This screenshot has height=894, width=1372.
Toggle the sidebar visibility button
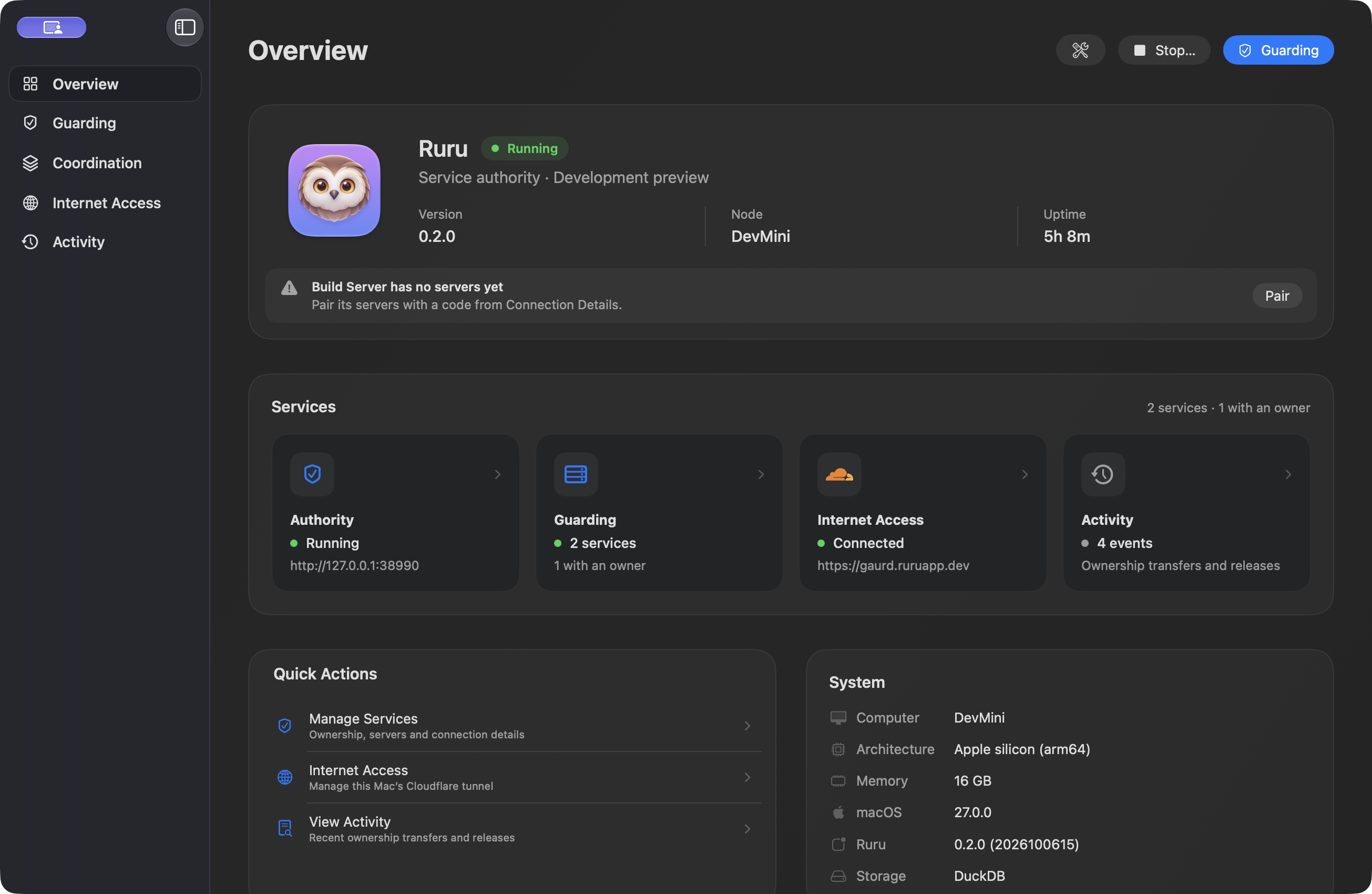[x=185, y=27]
